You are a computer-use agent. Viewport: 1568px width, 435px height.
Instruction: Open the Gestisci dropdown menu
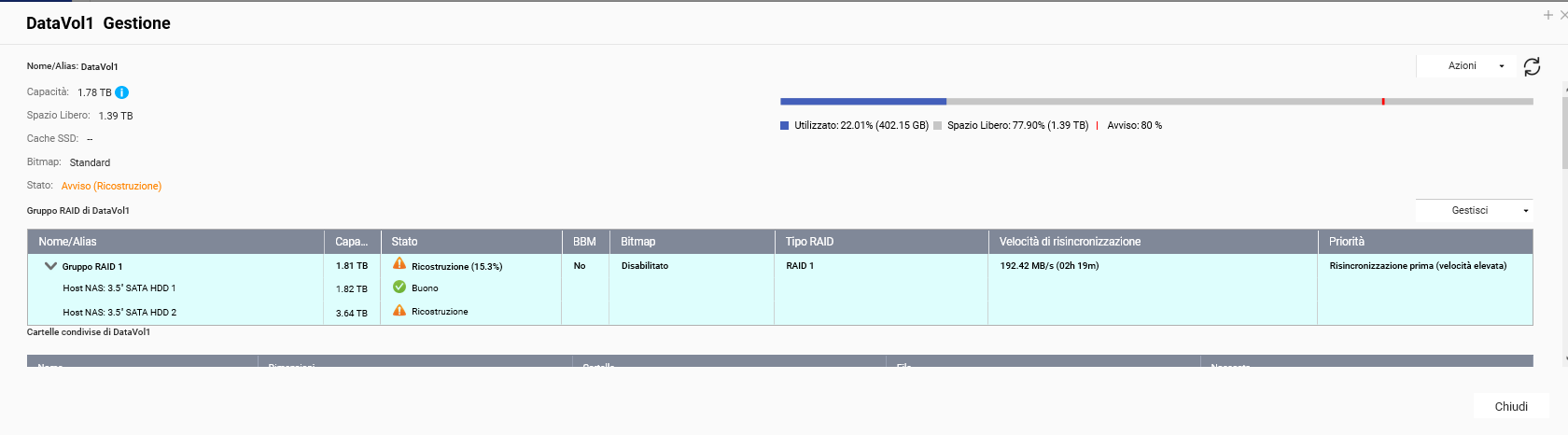[1474, 211]
